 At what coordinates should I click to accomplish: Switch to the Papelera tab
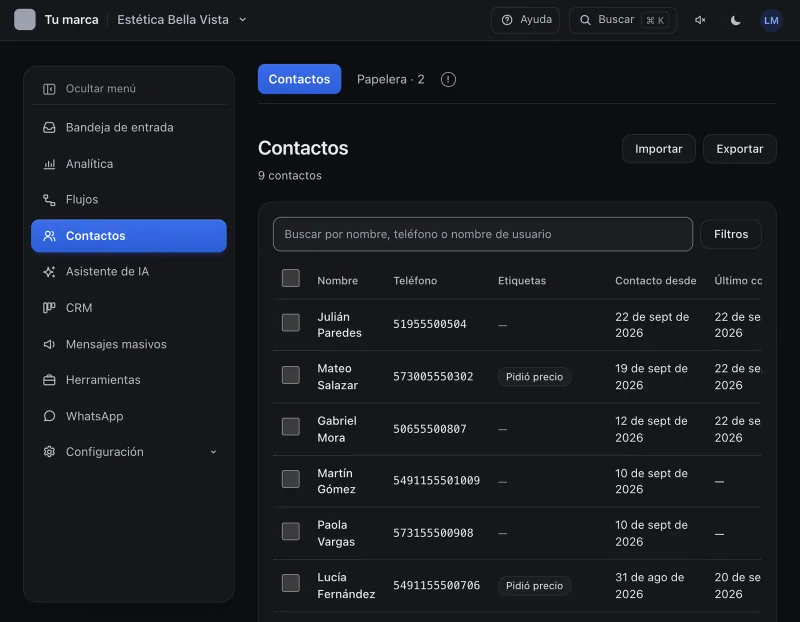pyautogui.click(x=390, y=80)
